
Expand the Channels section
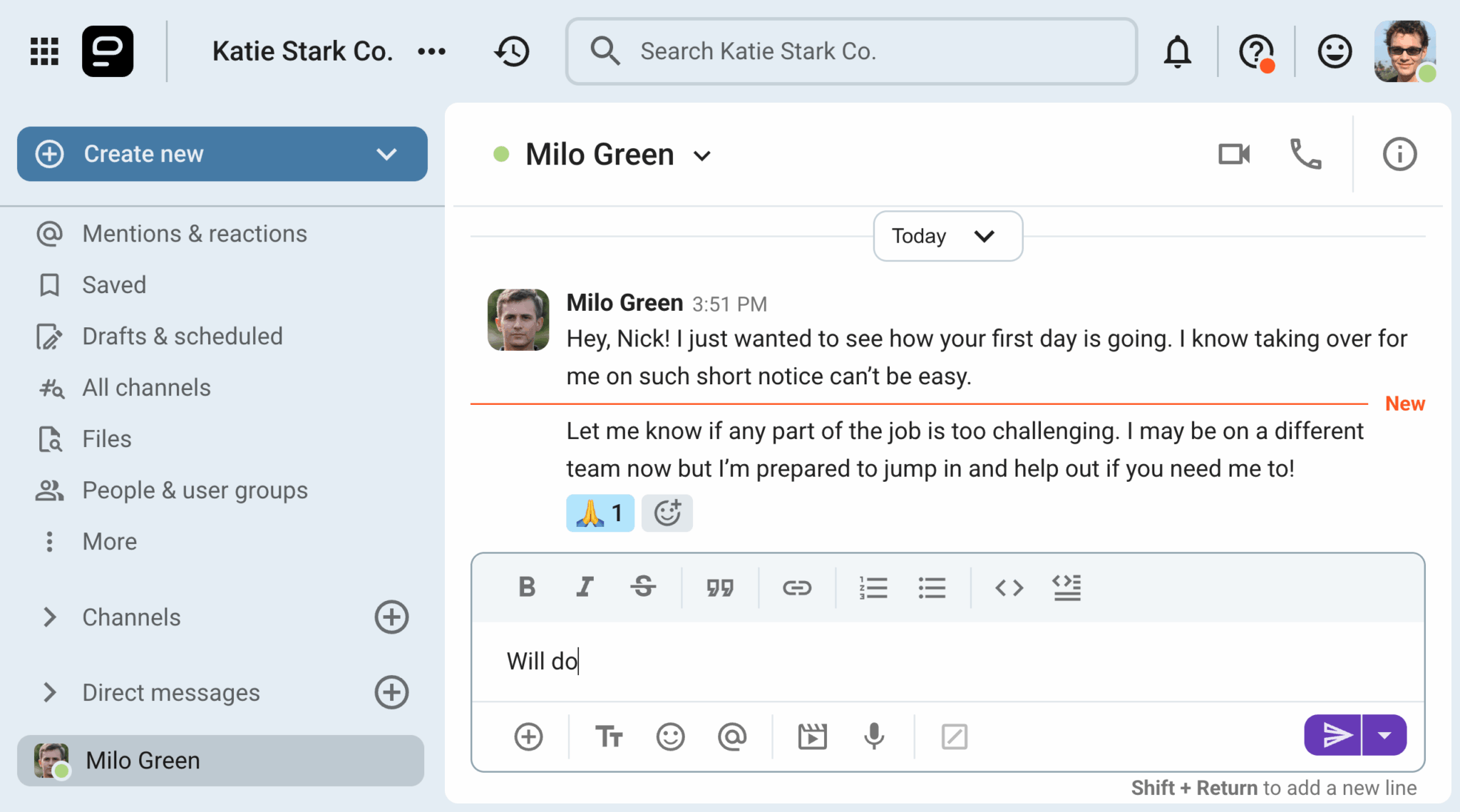(49, 617)
